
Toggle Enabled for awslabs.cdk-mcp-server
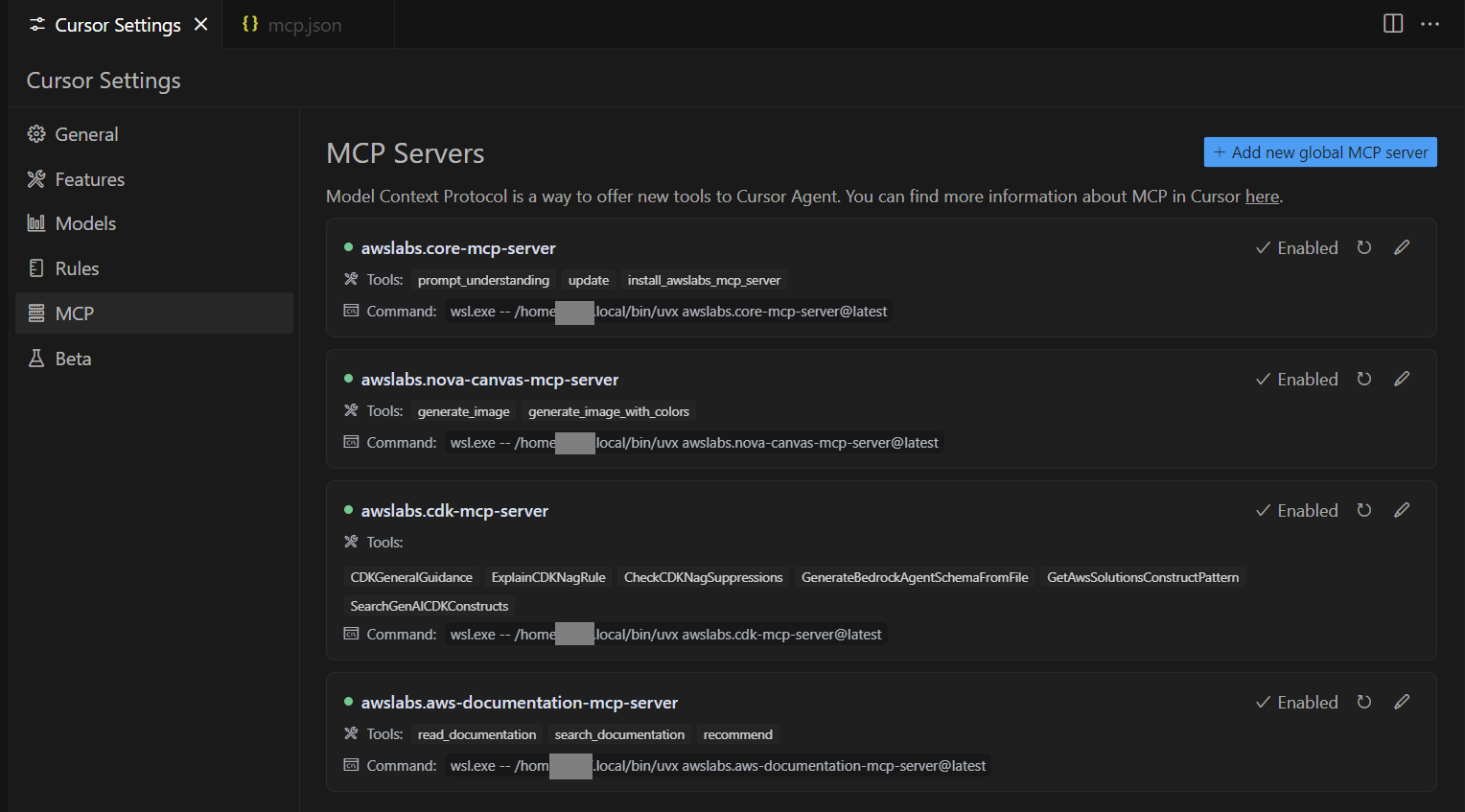(x=1297, y=511)
